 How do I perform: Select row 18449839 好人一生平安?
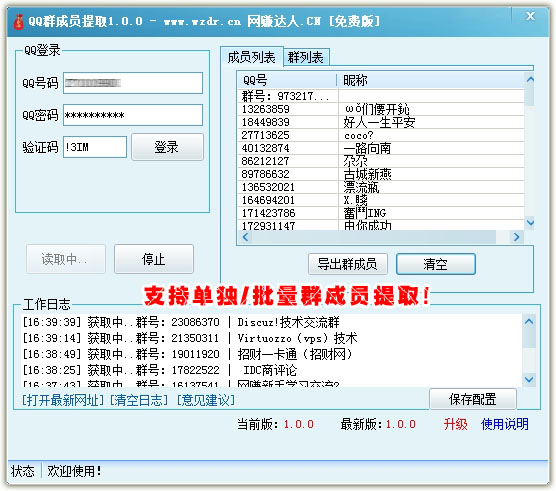pos(381,122)
